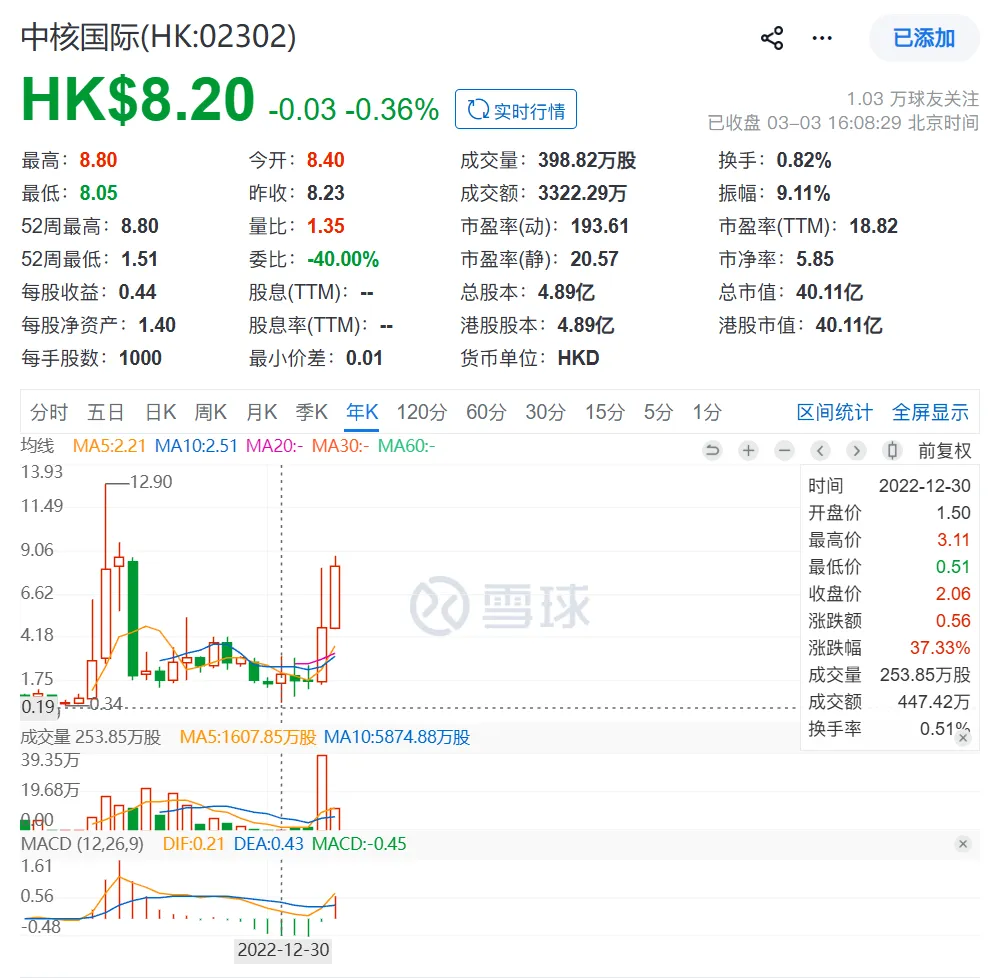Open the three-dots more options menu
Screen dimensions: 999x978
[822, 38]
